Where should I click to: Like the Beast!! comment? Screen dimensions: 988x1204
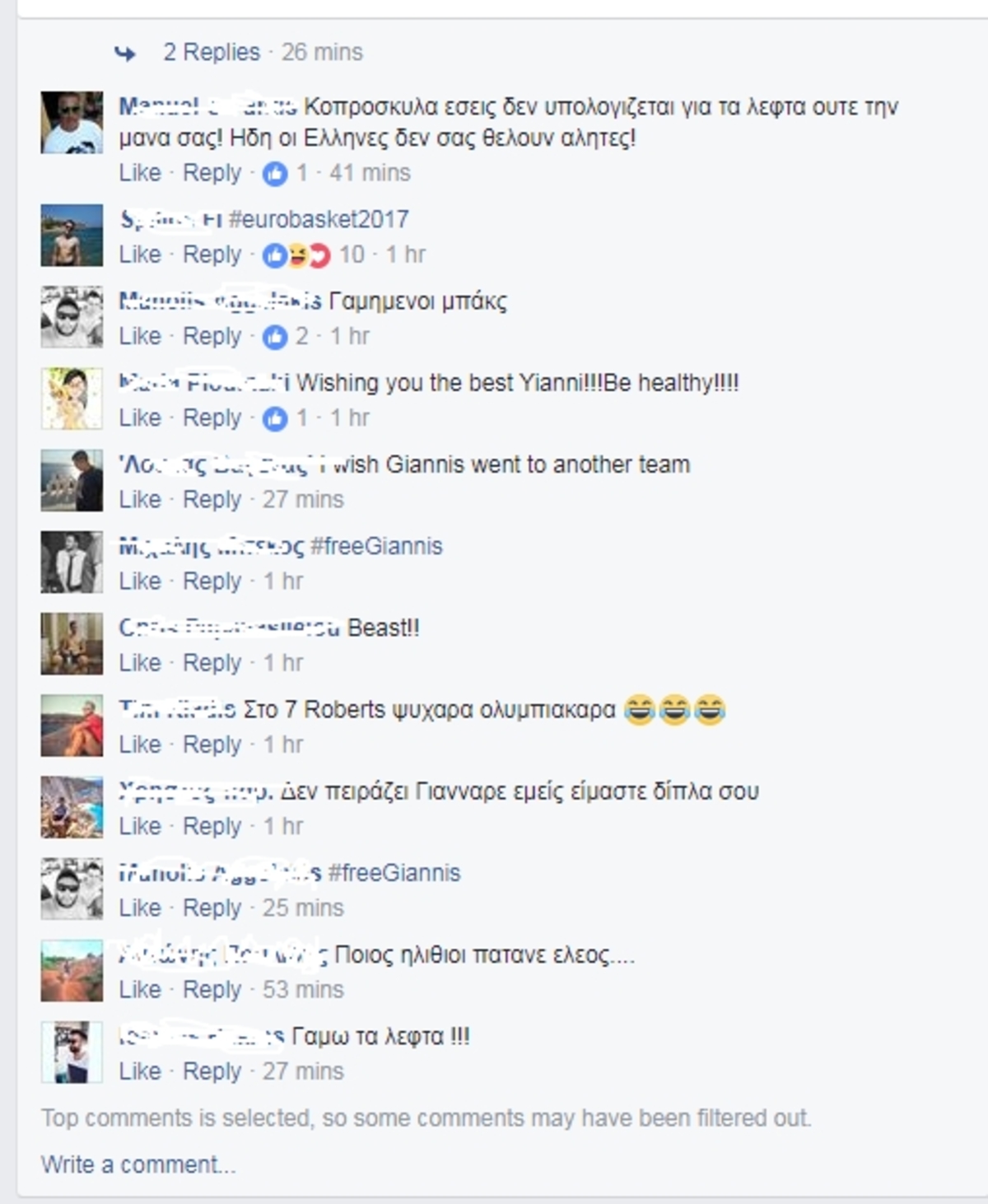pyautogui.click(x=140, y=663)
